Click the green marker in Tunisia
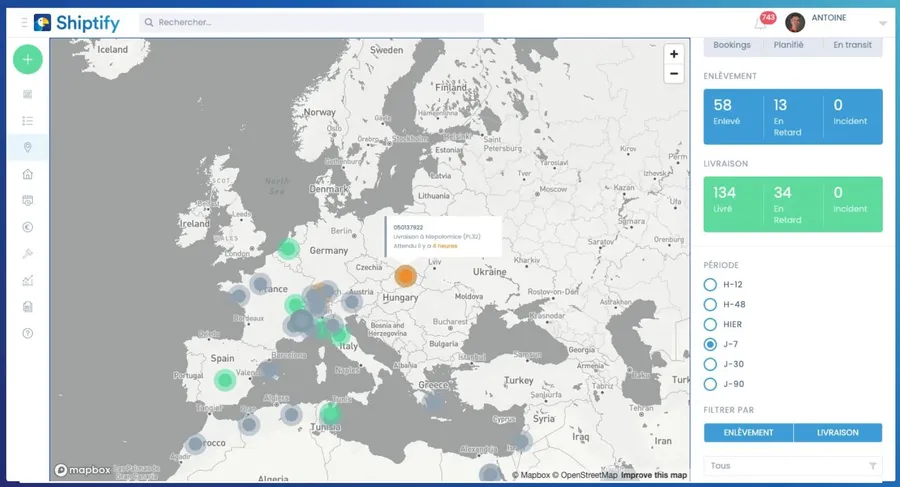900x487 pixels. coord(330,413)
